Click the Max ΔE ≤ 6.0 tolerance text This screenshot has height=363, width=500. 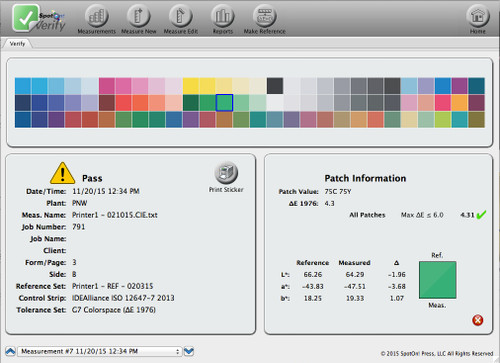click(x=422, y=215)
